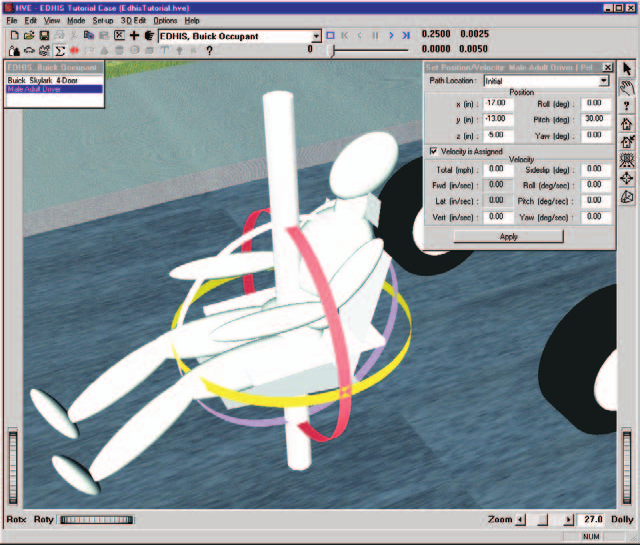Click the Paste icon in toolbar
This screenshot has width=640, height=545.
(x=104, y=36)
